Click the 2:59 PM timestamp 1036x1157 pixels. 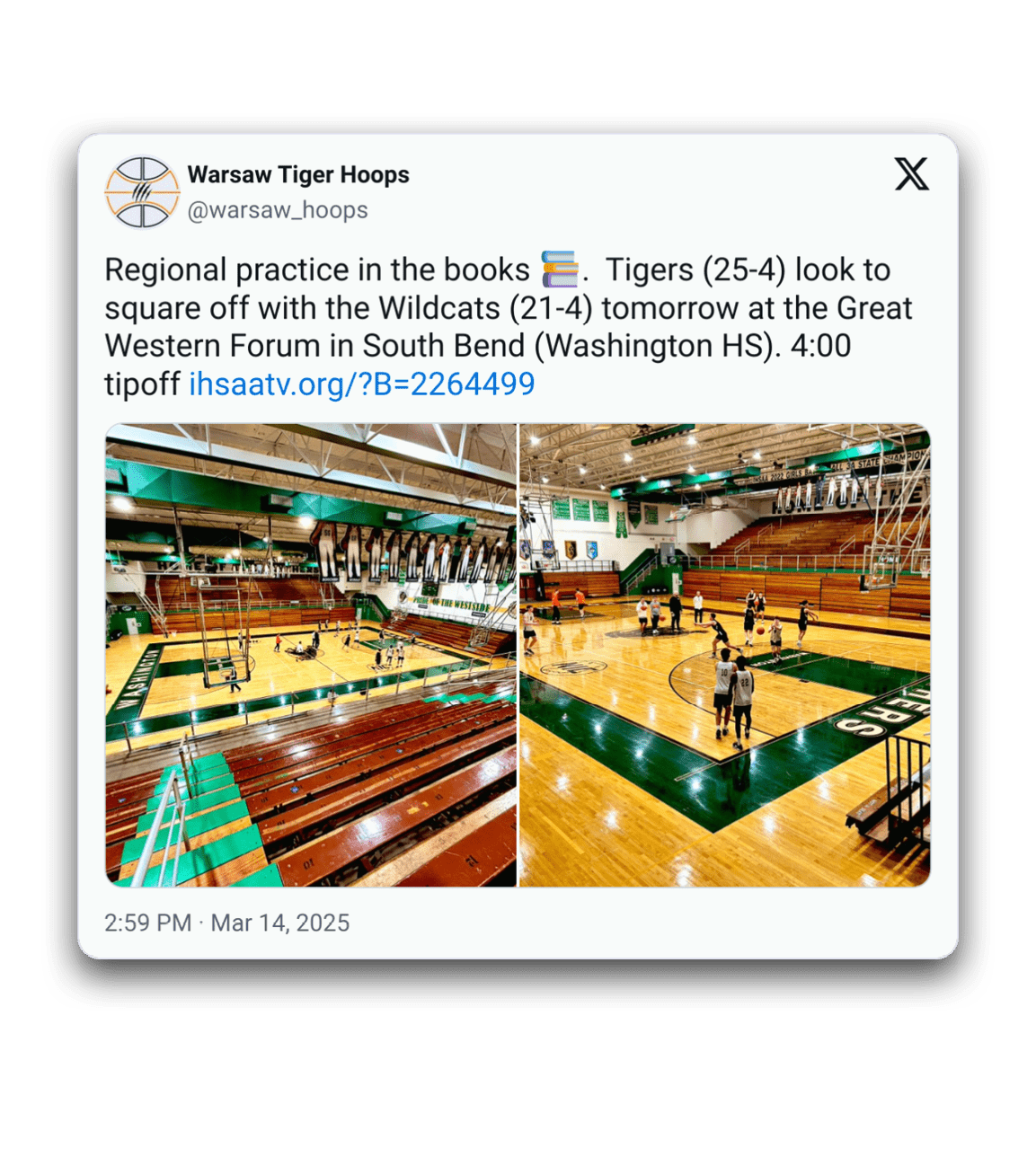coord(148,923)
